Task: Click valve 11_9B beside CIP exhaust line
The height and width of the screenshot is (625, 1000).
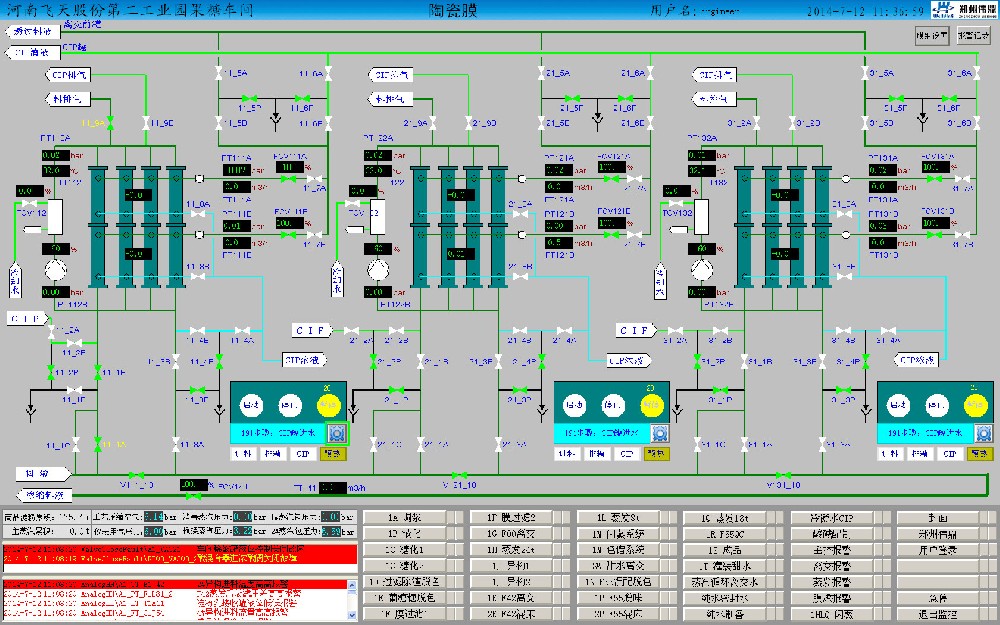Action: click(x=146, y=123)
